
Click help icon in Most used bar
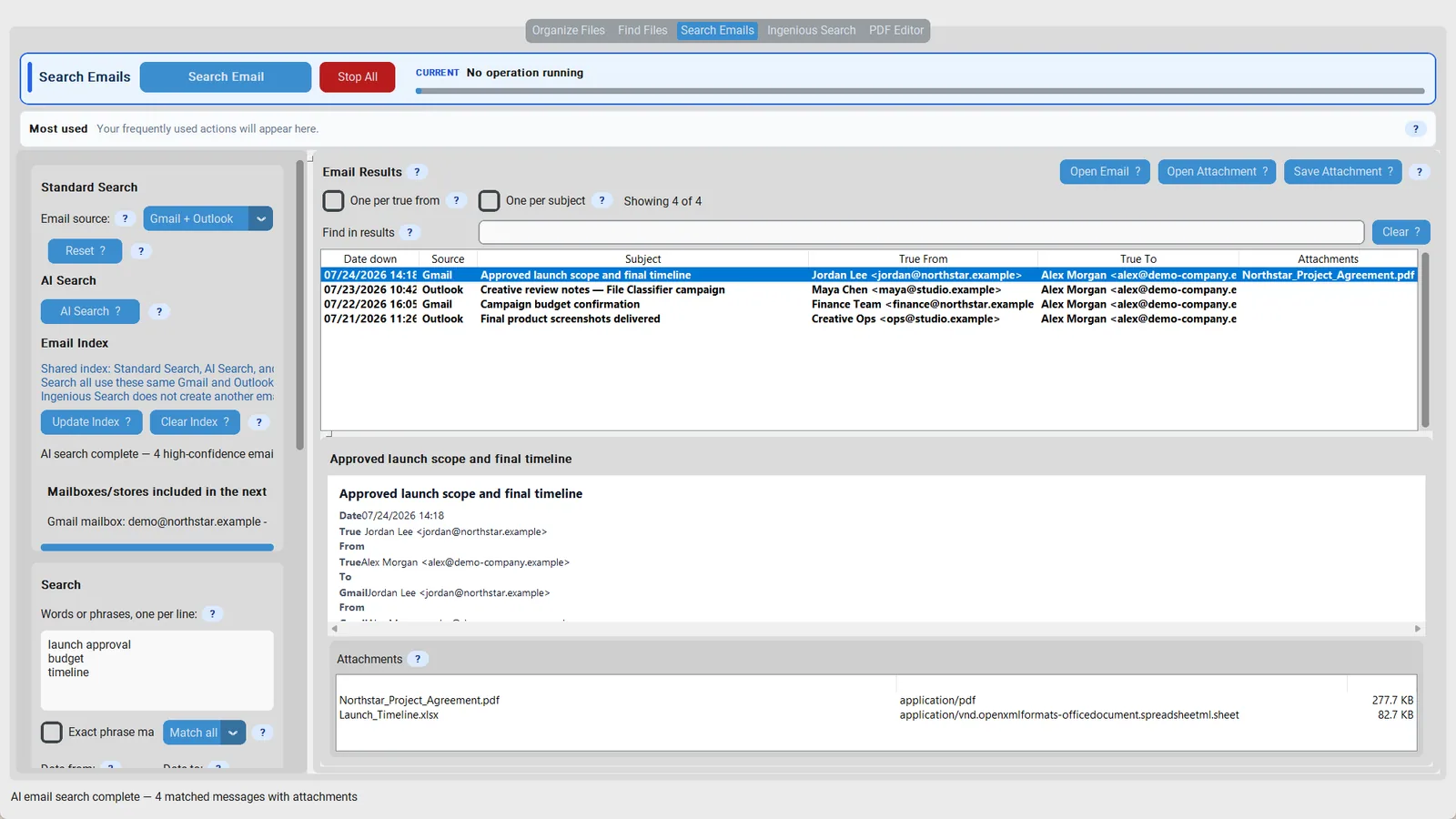click(x=1415, y=129)
